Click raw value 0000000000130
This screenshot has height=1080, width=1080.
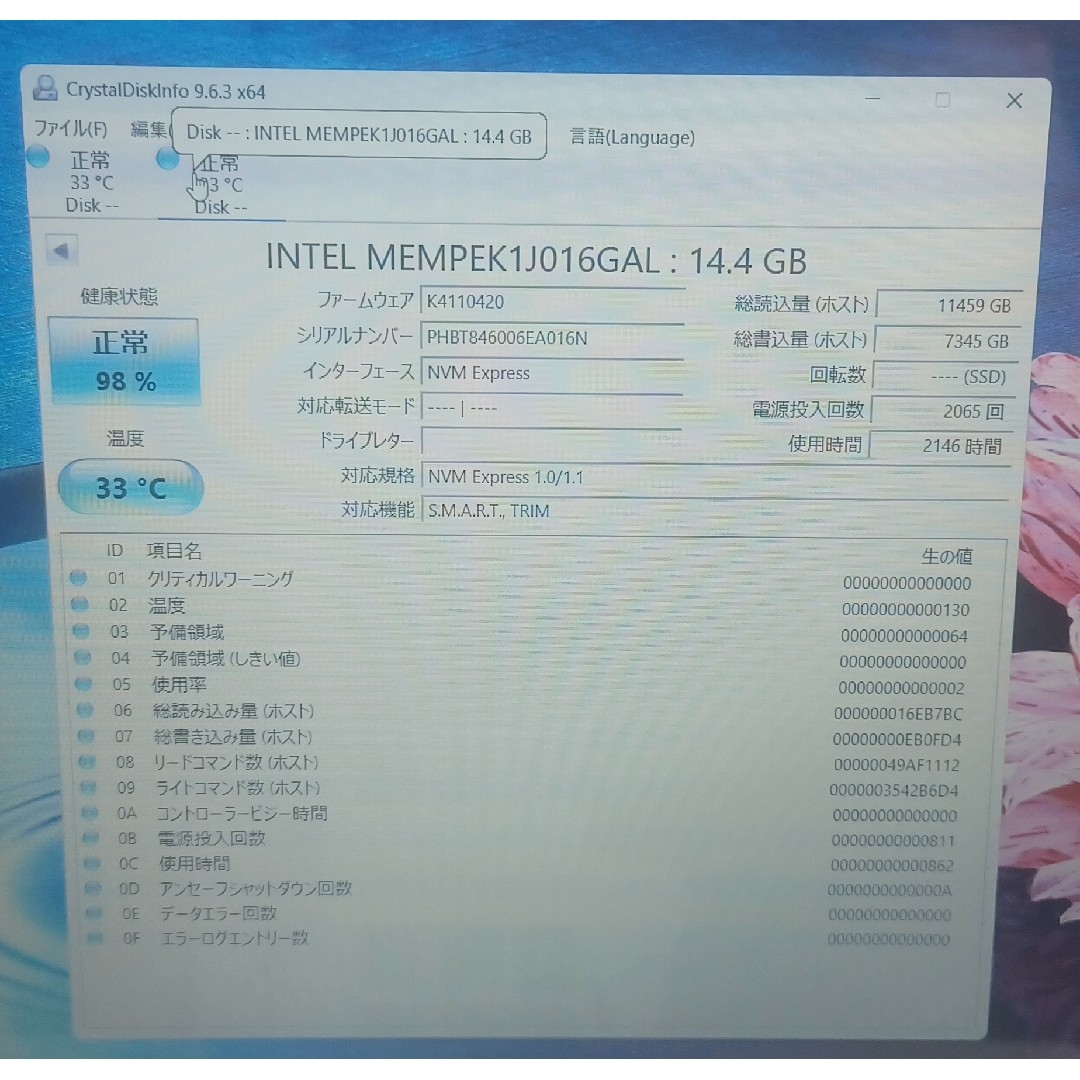click(905, 610)
